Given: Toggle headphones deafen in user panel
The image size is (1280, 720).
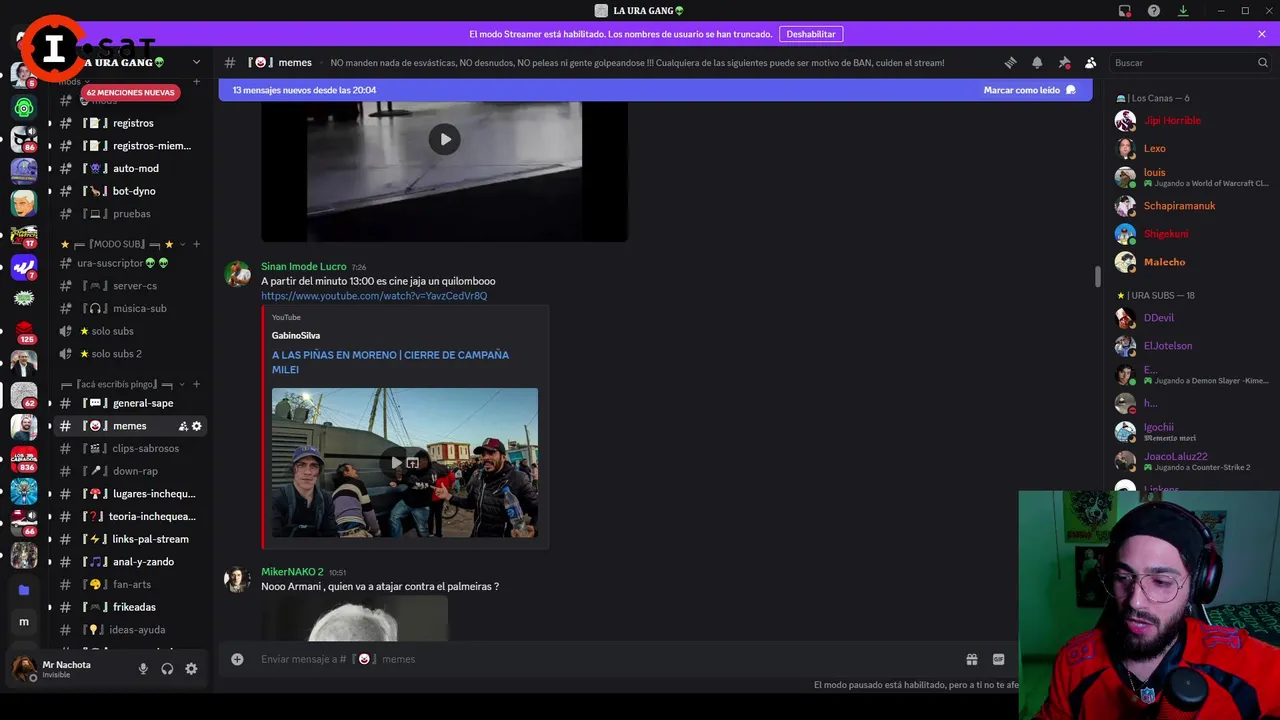Looking at the screenshot, I should pos(167,669).
